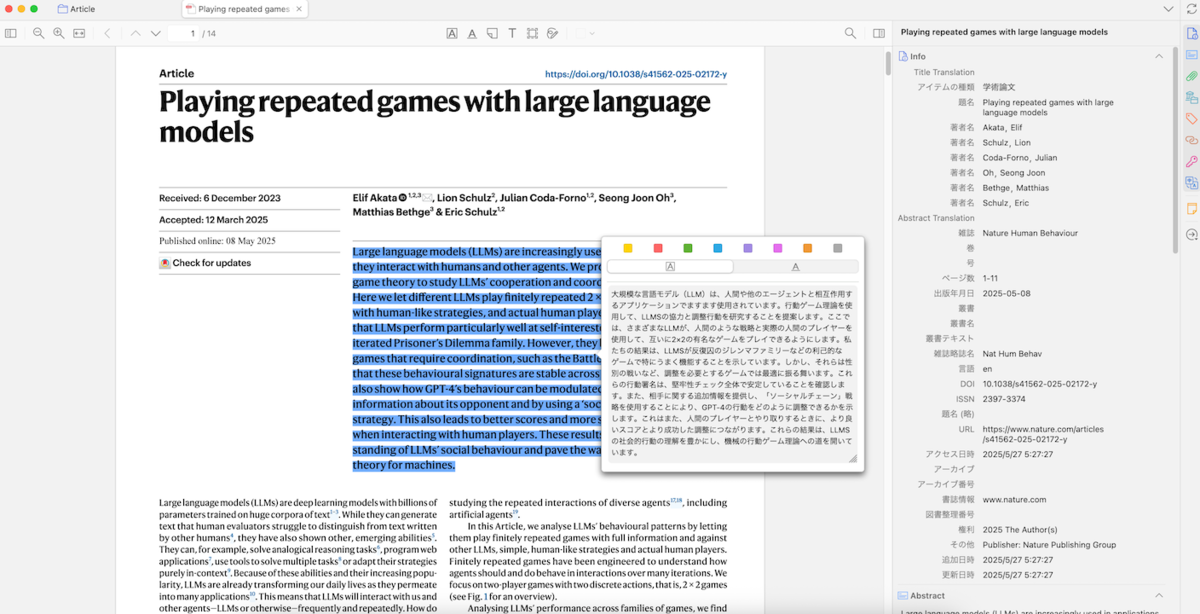Image resolution: width=1200 pixels, height=614 pixels.
Task: Switch to the Article library tab
Action: [78, 9]
